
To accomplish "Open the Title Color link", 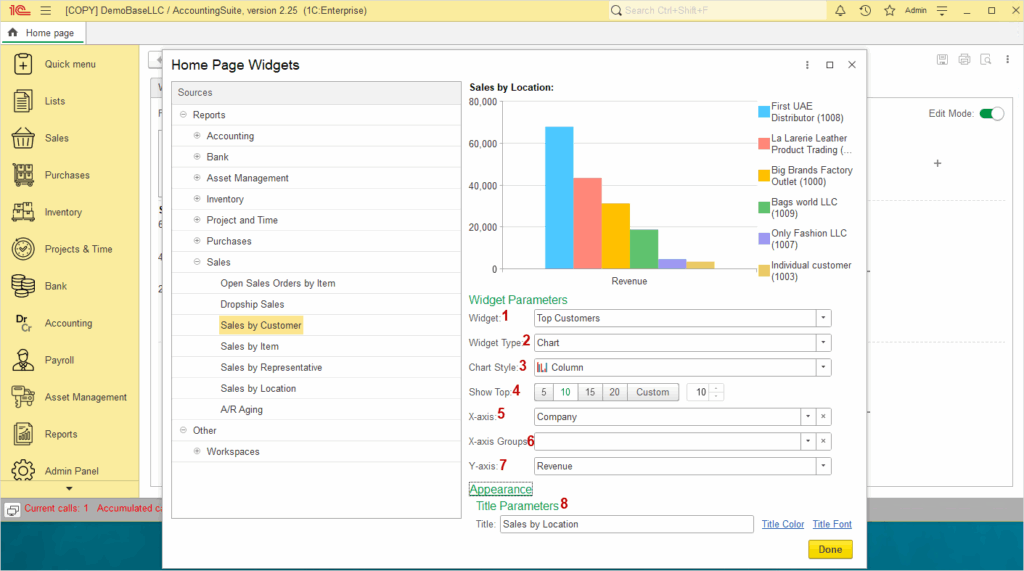I will click(x=782, y=524).
